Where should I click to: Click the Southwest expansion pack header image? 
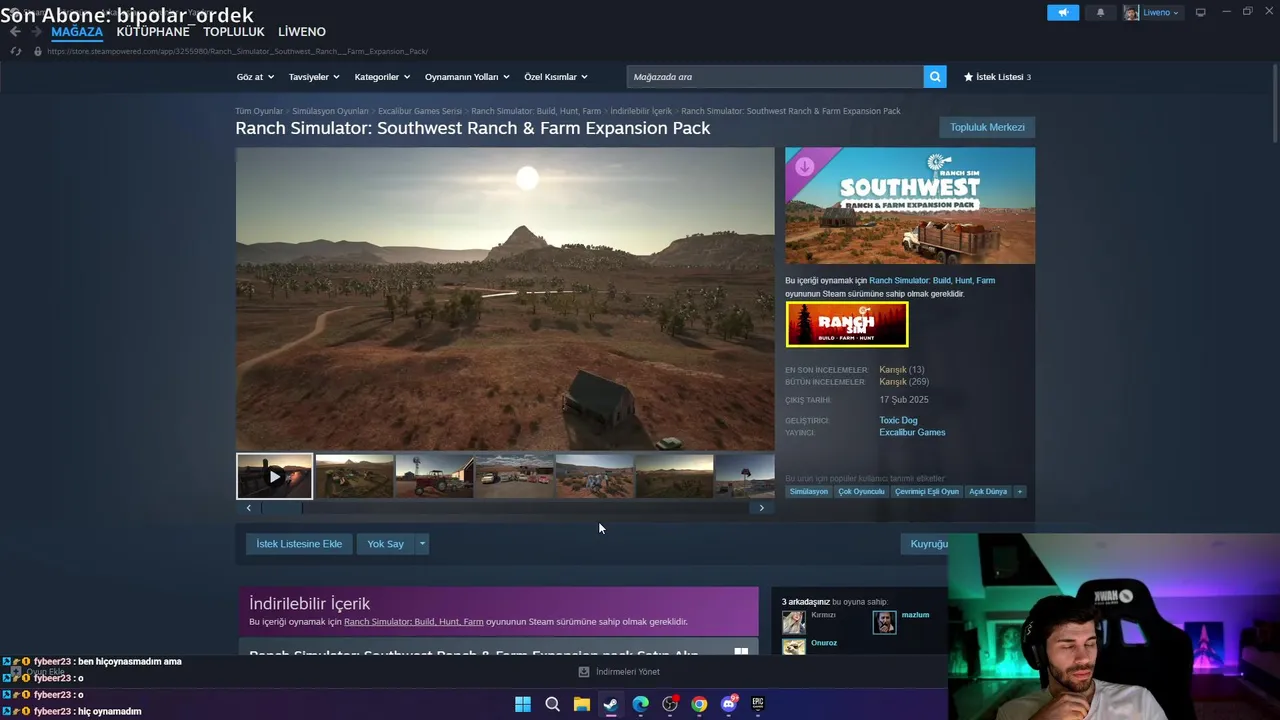click(910, 206)
